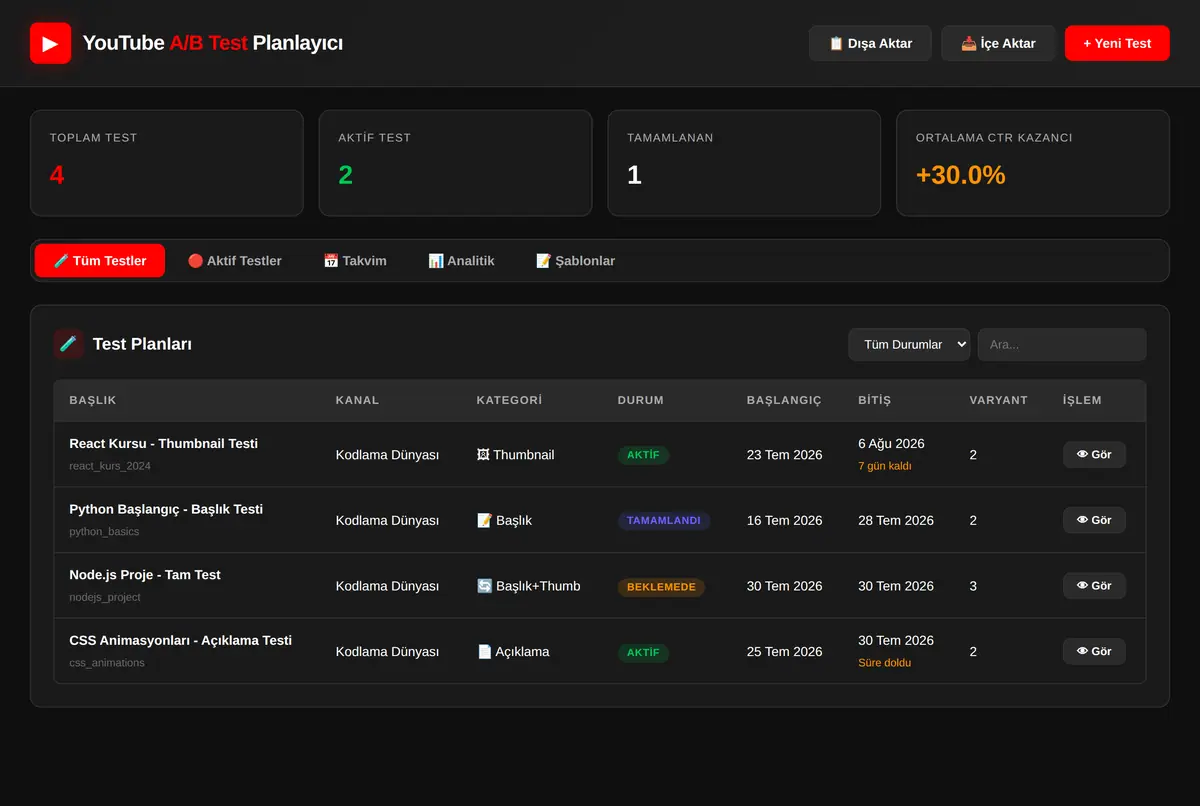Click the '7 gün kaldı' remaining time text

tap(885, 466)
